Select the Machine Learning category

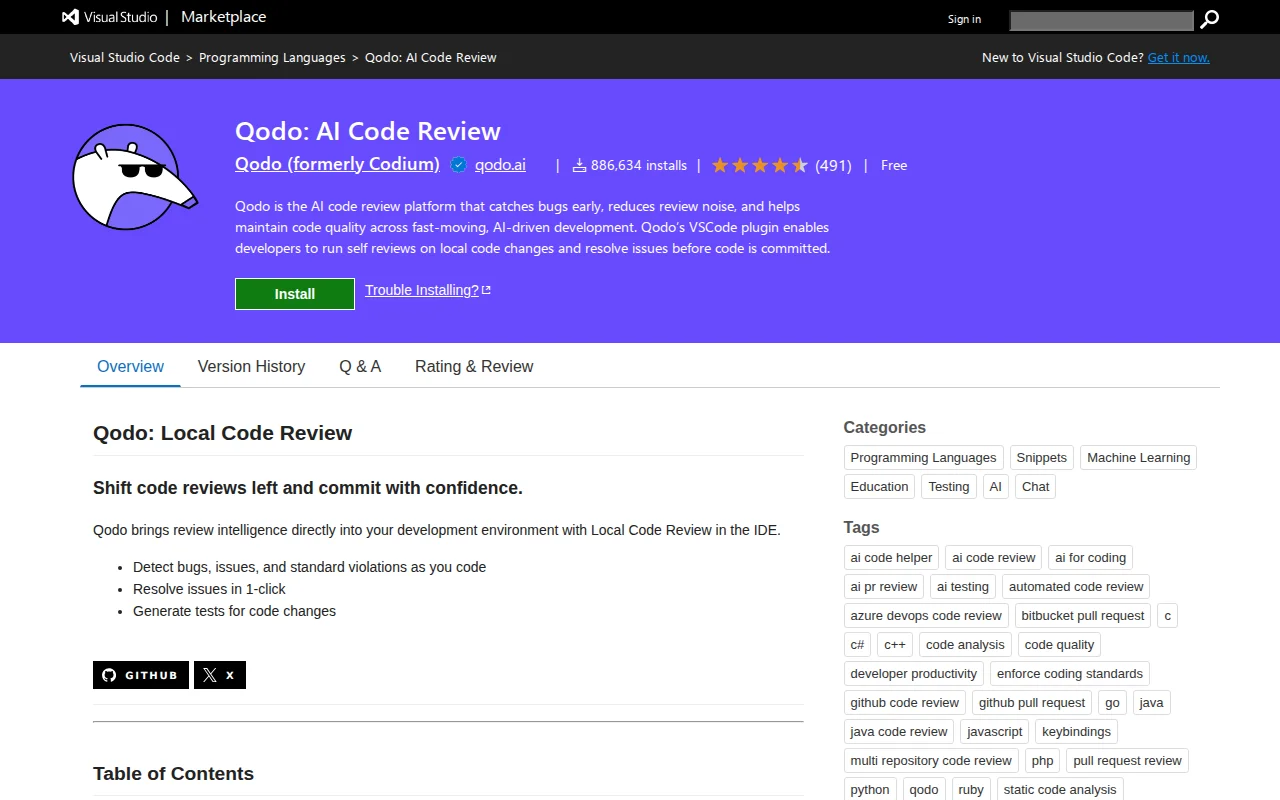tap(1139, 458)
